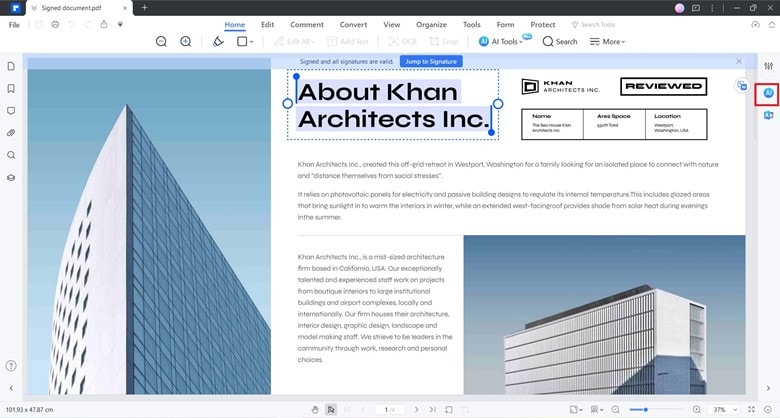Switch to the Form tab

point(505,24)
